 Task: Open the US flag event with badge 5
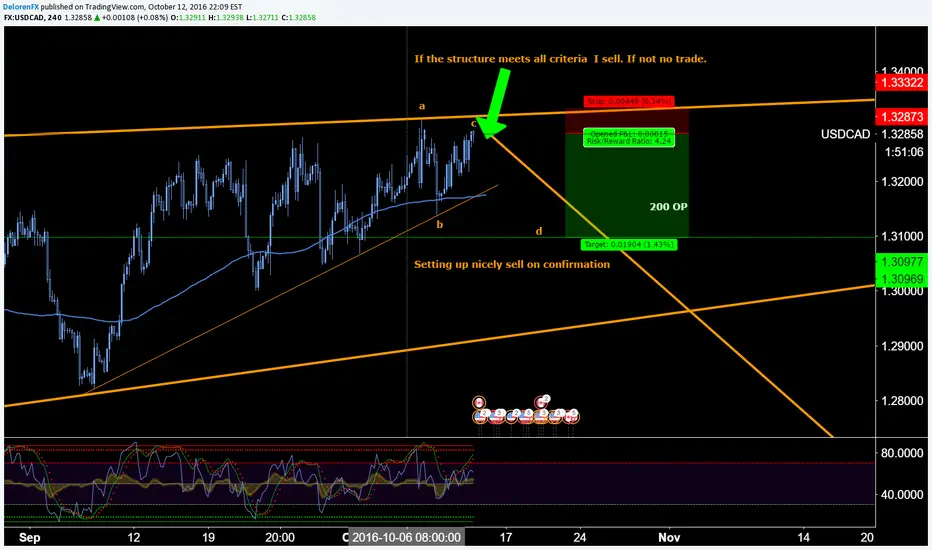tap(525, 417)
